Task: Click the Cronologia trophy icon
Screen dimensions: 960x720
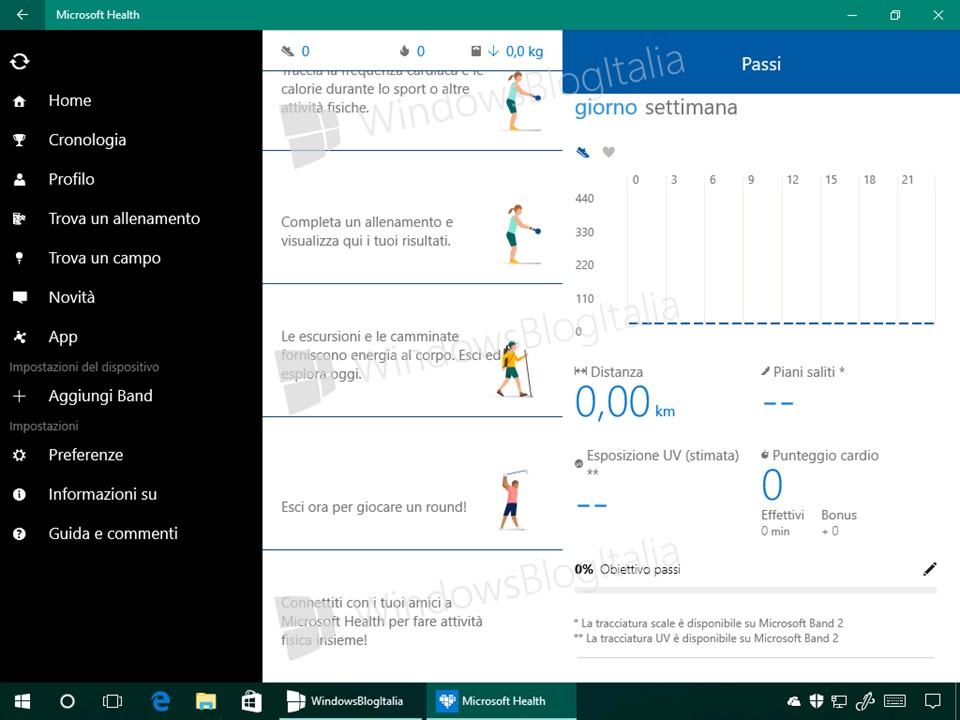Action: [x=20, y=140]
